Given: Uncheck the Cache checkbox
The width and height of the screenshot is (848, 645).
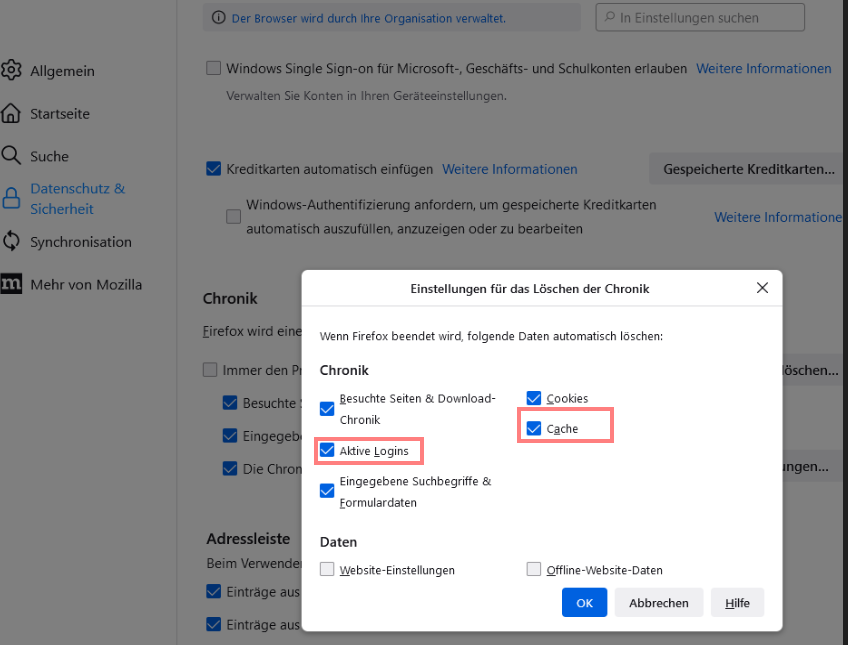Looking at the screenshot, I should pos(534,429).
